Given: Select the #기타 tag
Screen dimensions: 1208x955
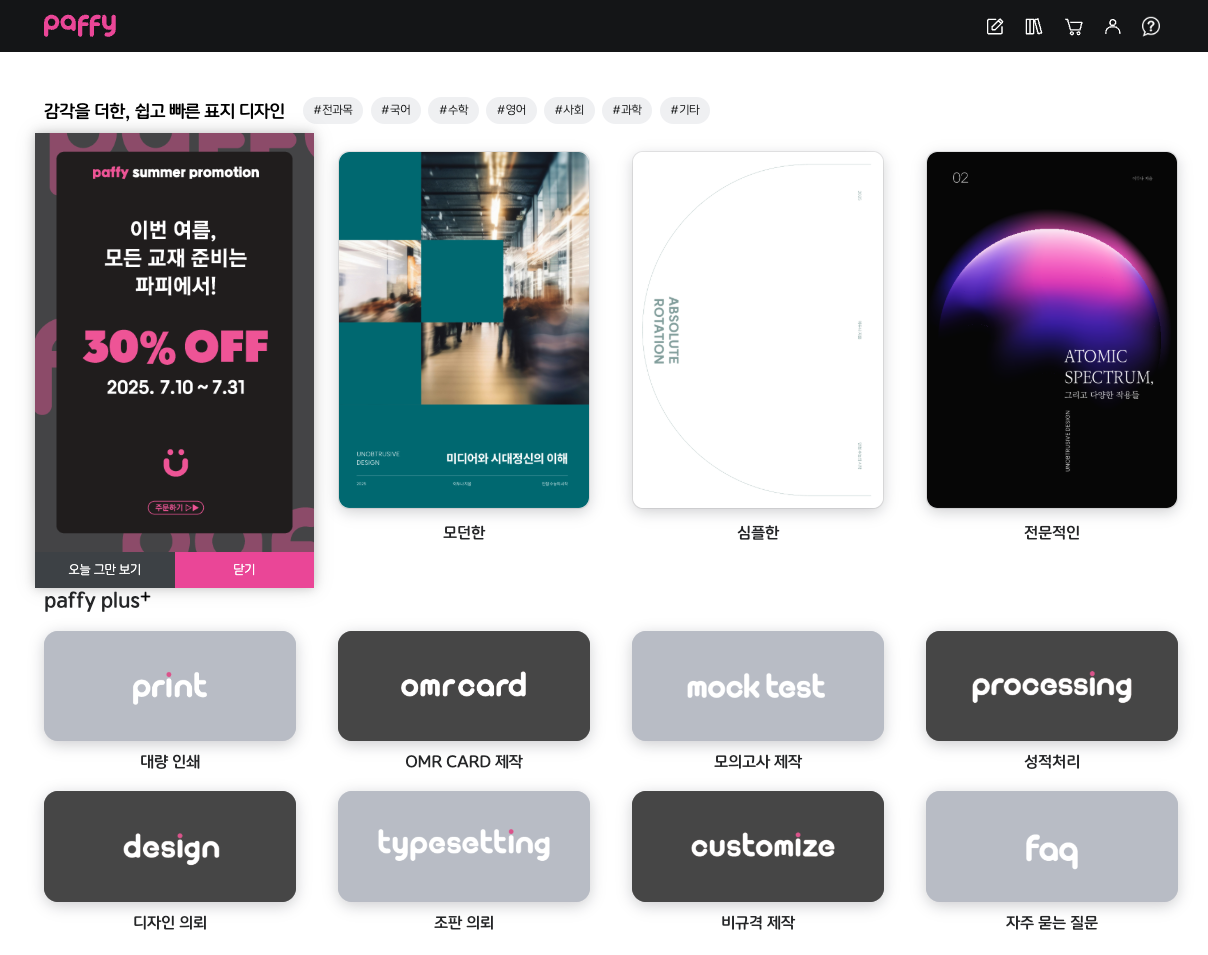Looking at the screenshot, I should (x=685, y=110).
